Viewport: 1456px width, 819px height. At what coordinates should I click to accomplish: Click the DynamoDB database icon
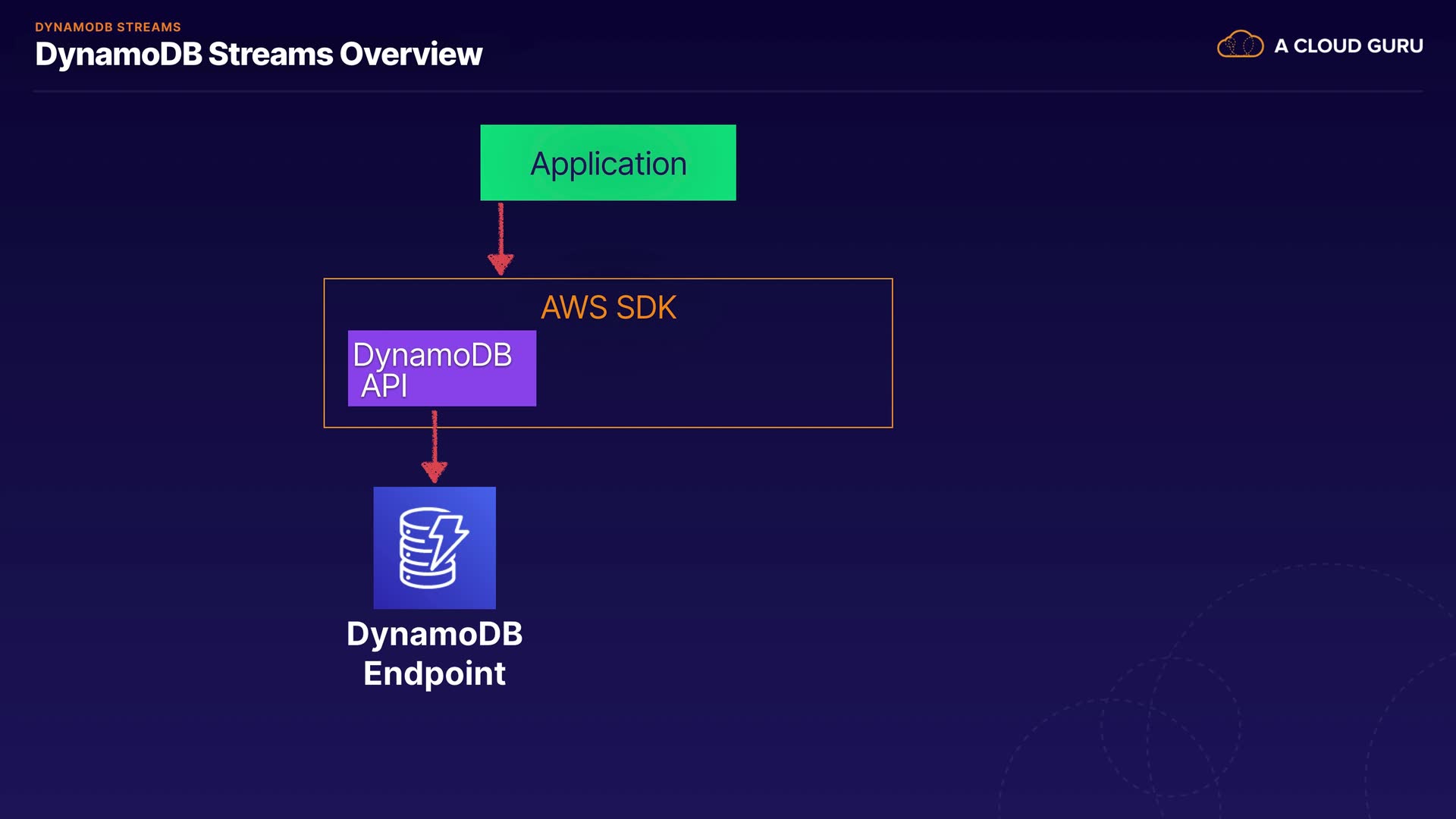[x=434, y=548]
